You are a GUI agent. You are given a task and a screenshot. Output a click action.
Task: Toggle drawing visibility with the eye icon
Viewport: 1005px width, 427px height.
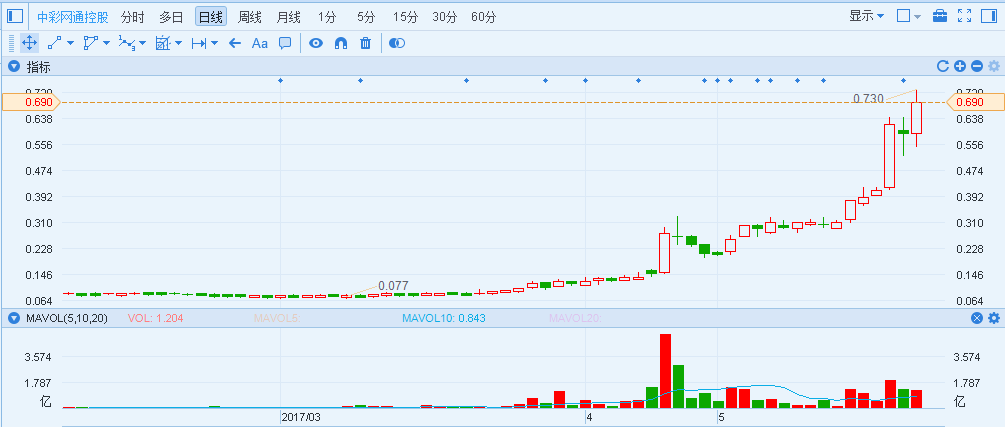tap(315, 43)
